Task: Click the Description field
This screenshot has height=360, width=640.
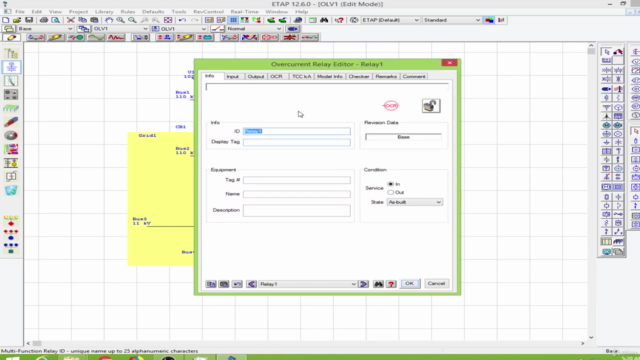Action: (x=297, y=210)
